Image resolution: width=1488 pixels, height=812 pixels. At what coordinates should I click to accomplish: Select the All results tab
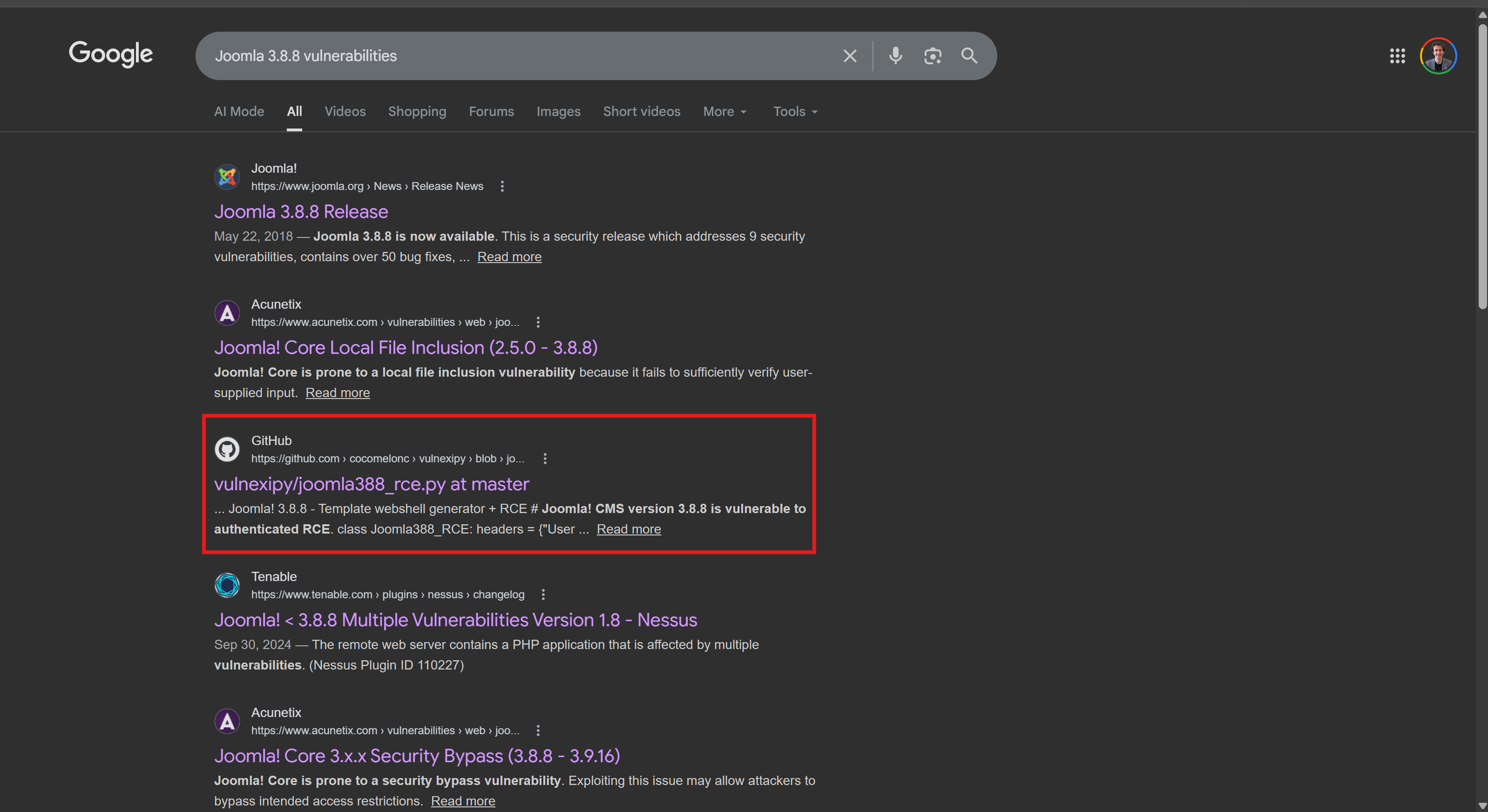[295, 111]
